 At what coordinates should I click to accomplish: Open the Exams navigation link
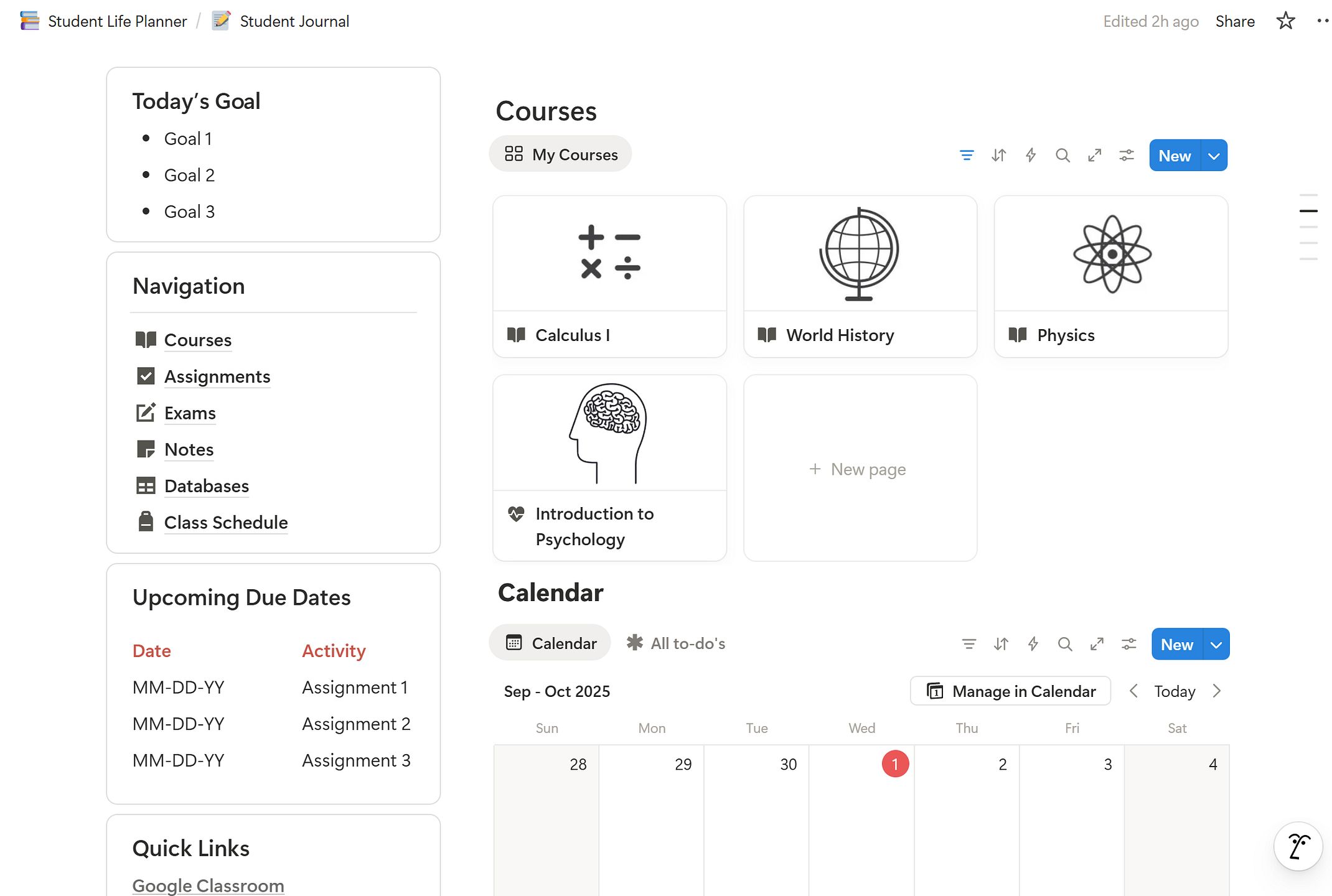(190, 413)
